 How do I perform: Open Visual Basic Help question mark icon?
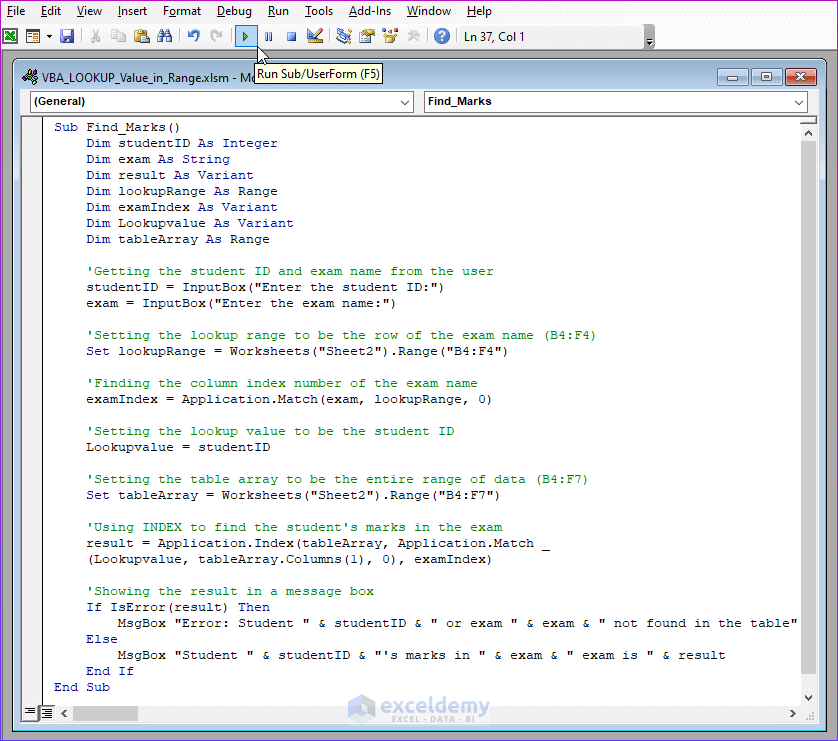point(442,36)
